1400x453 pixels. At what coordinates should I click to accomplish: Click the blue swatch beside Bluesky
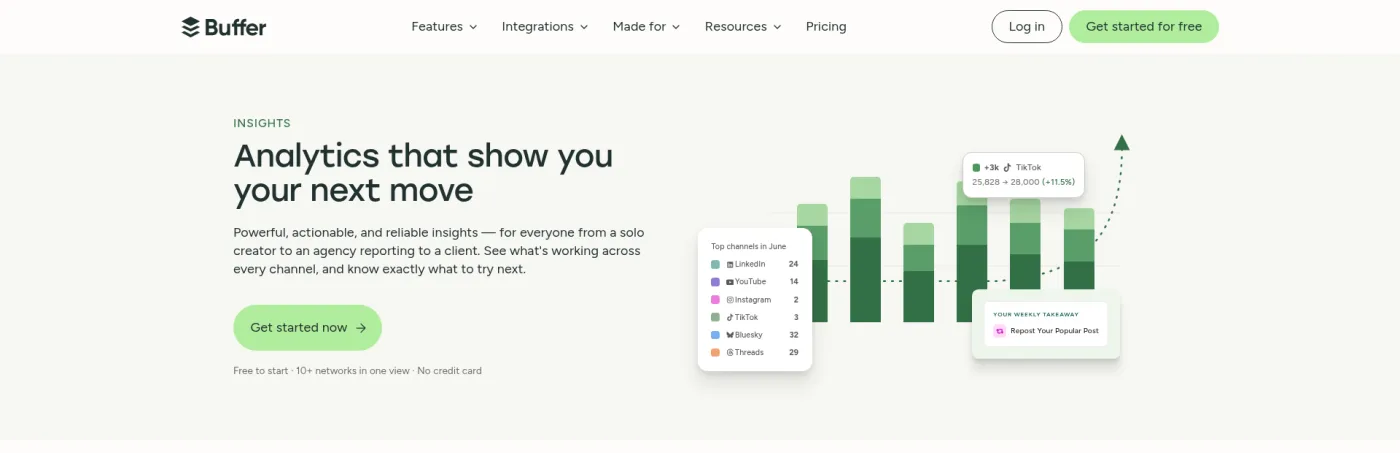tap(715, 335)
